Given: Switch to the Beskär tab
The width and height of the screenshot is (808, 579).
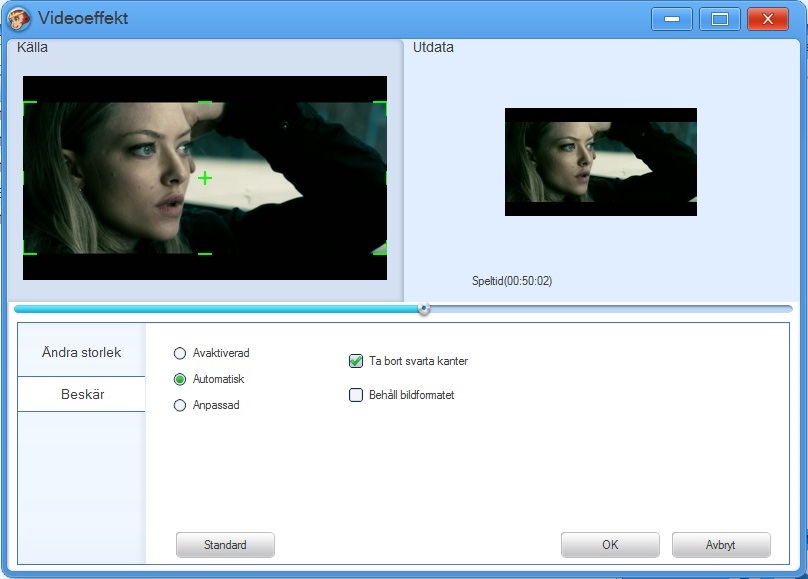Looking at the screenshot, I should [81, 394].
